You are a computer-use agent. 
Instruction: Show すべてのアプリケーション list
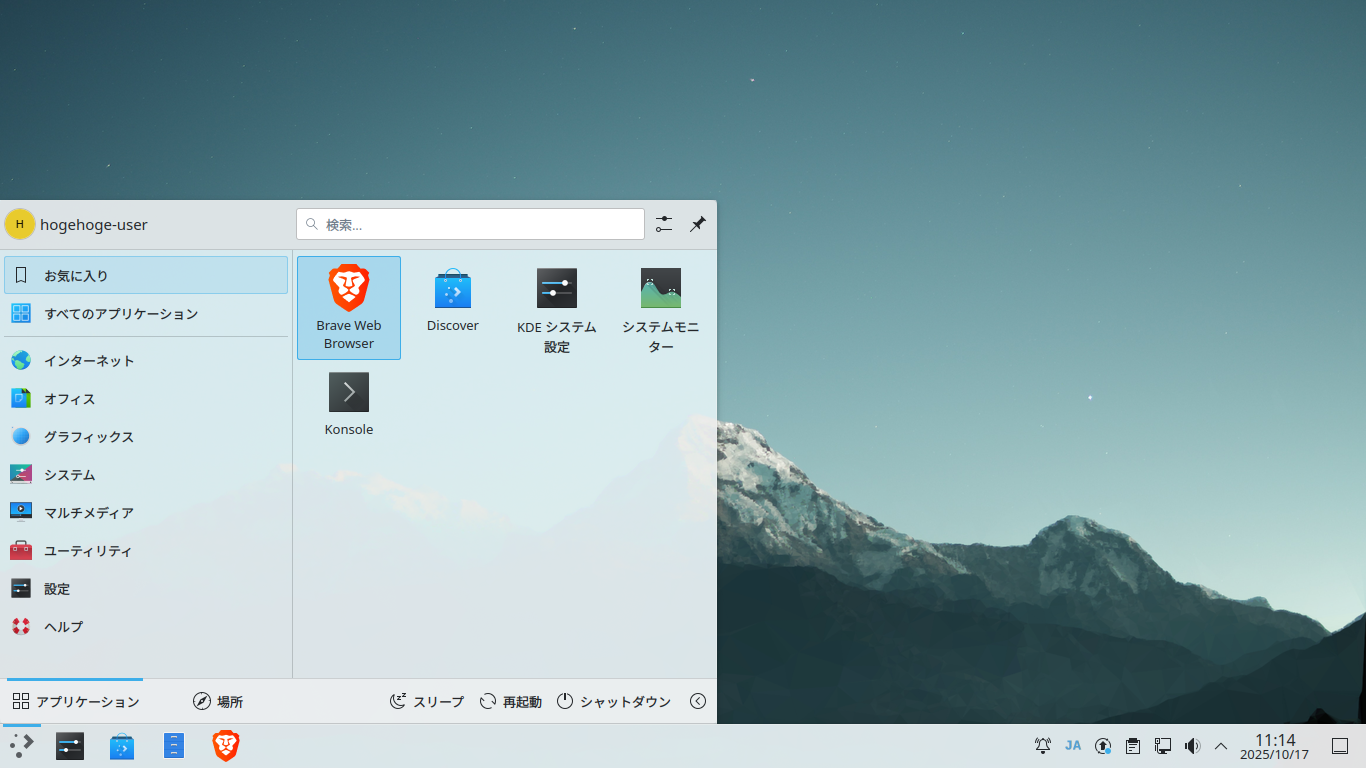tap(146, 313)
